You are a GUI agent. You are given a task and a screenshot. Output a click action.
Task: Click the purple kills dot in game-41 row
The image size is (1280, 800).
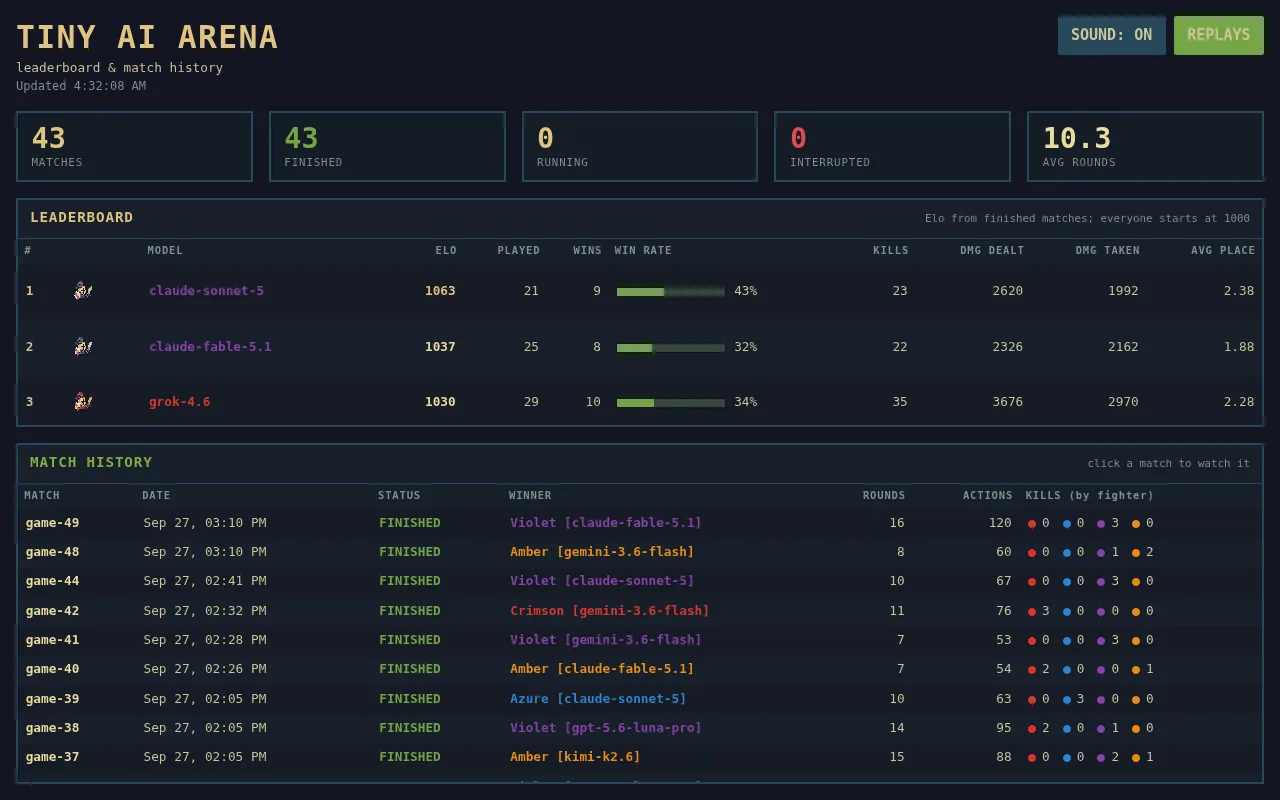click(1101, 640)
